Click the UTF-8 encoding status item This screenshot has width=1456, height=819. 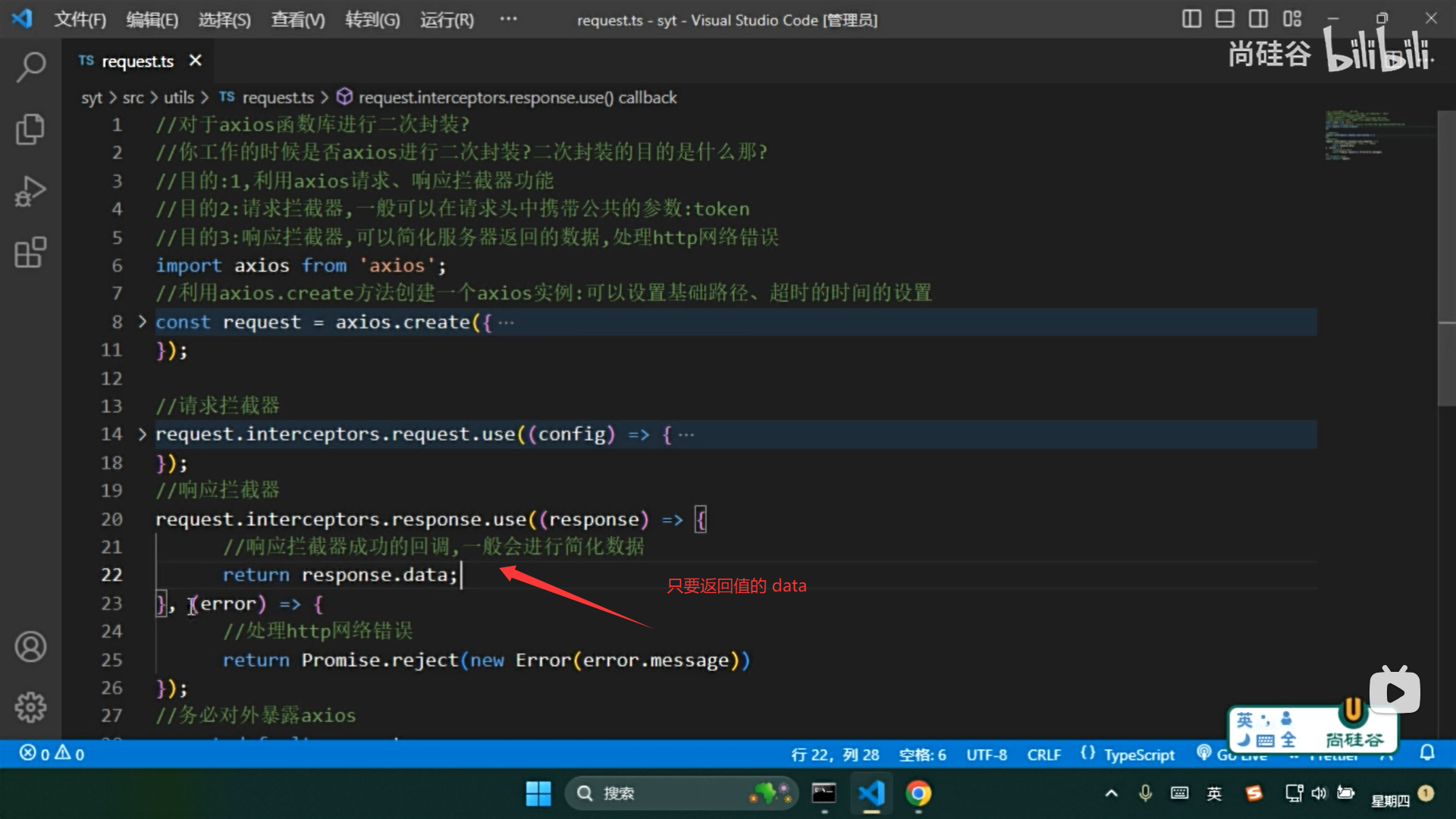pyautogui.click(x=986, y=755)
